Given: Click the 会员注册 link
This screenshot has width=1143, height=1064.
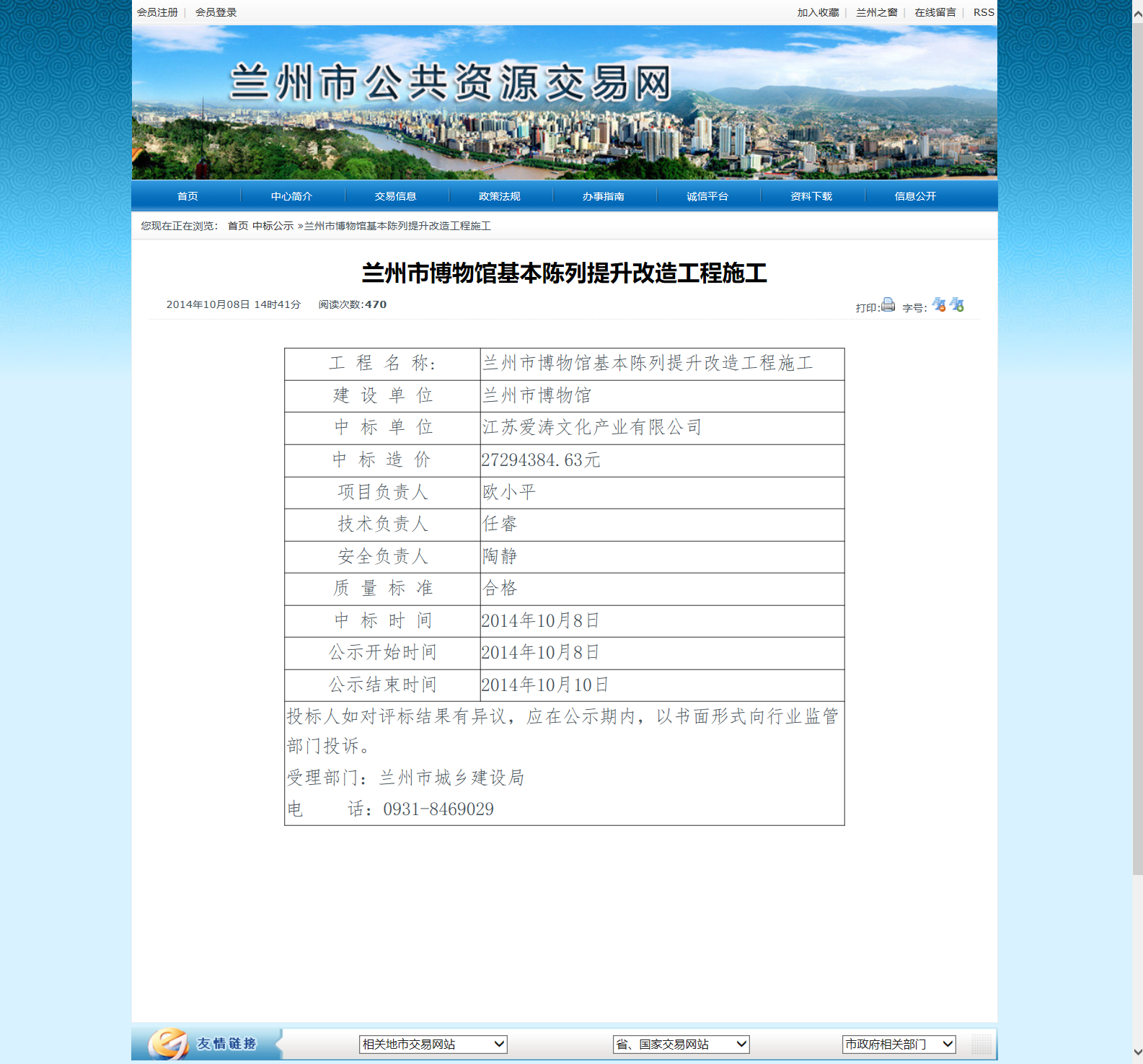Looking at the screenshot, I should (157, 12).
